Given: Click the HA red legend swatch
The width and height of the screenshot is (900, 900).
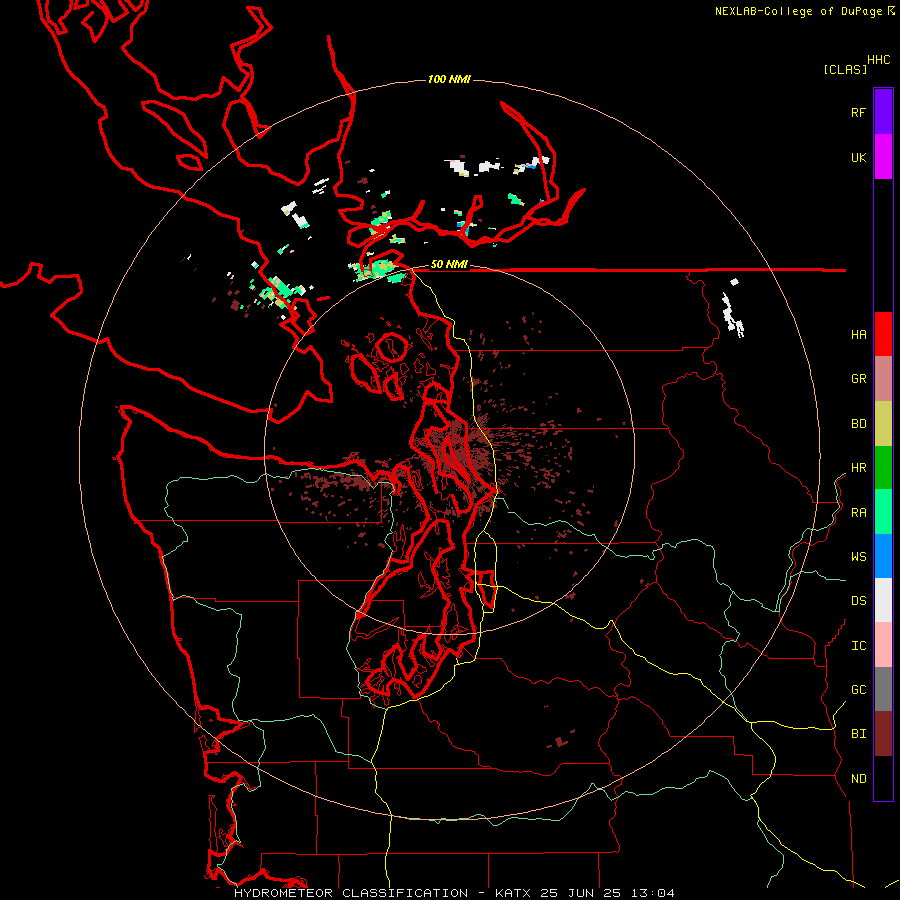Looking at the screenshot, I should pyautogui.click(x=883, y=334).
